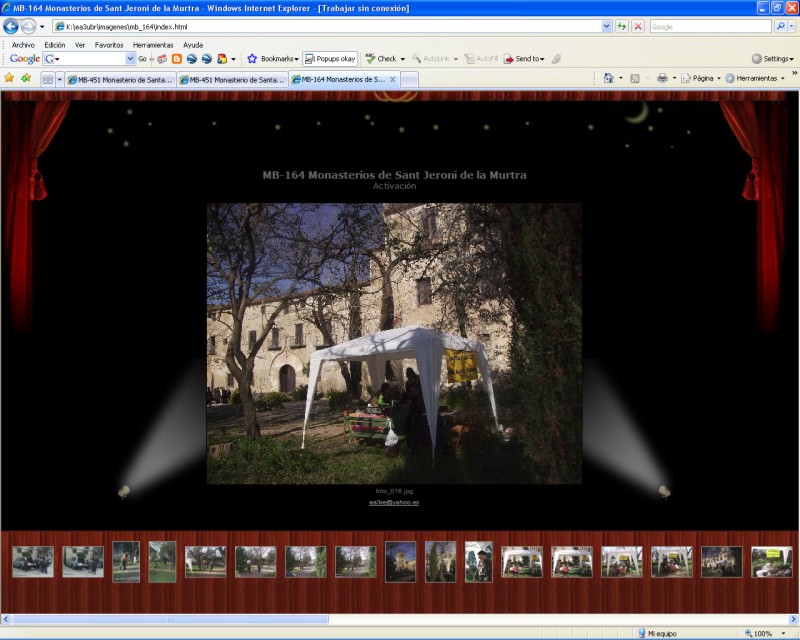Click the browser Forward arrow button
Screen dimensions: 800x640
pos(29,26)
